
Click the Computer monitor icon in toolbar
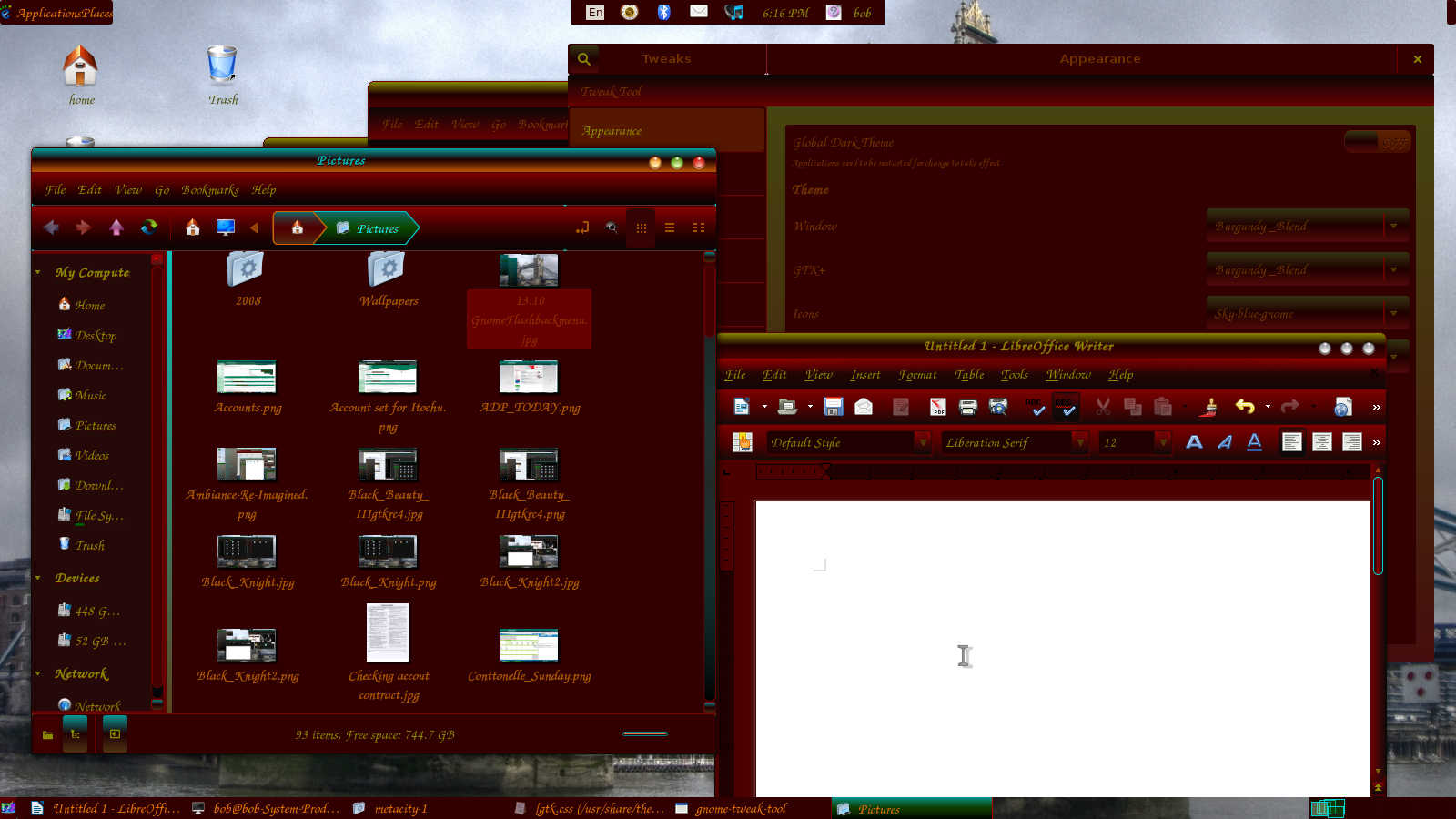(226, 227)
